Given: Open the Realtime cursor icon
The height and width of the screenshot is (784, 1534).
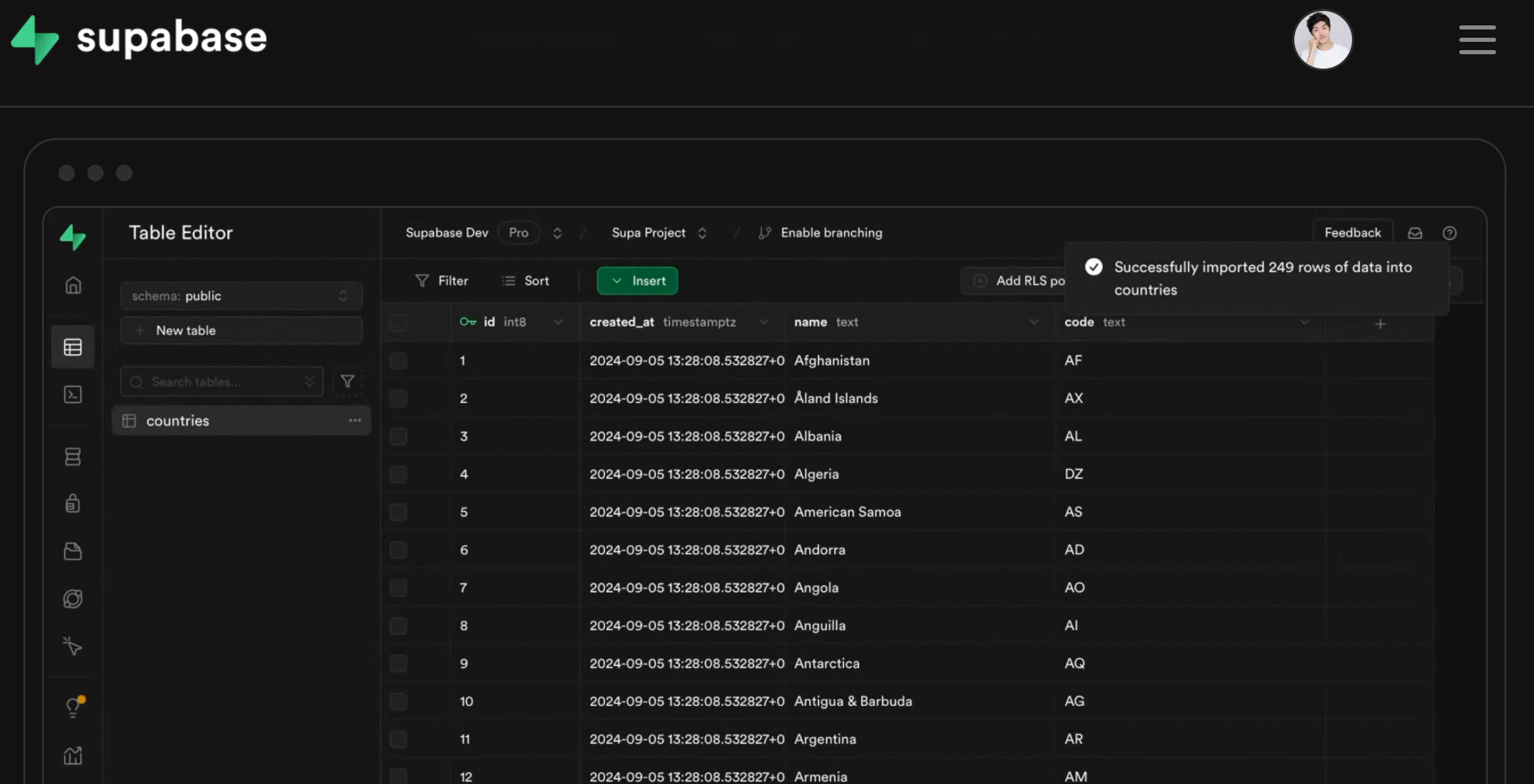Looking at the screenshot, I should click(73, 646).
